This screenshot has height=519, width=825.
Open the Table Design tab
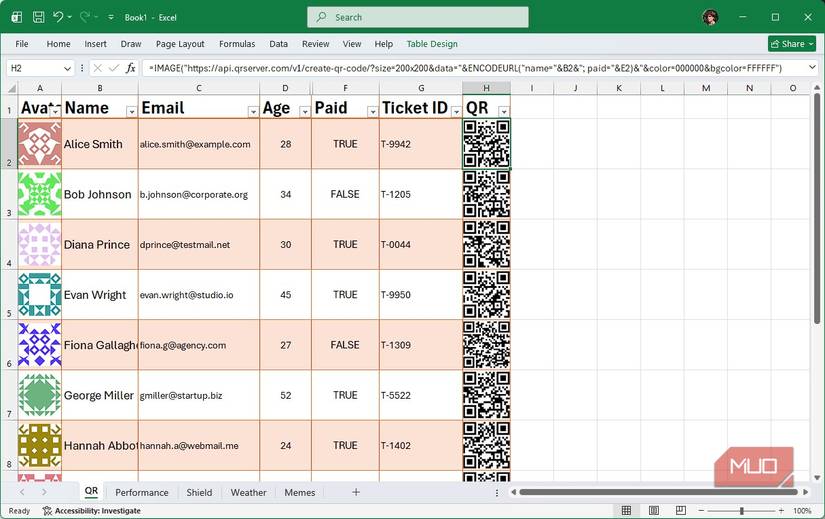[x=432, y=44]
